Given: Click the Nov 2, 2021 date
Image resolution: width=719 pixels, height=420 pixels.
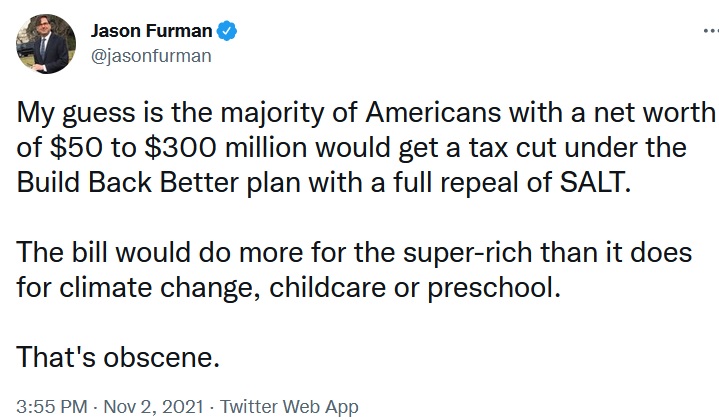Looking at the screenshot, I should tap(154, 406).
